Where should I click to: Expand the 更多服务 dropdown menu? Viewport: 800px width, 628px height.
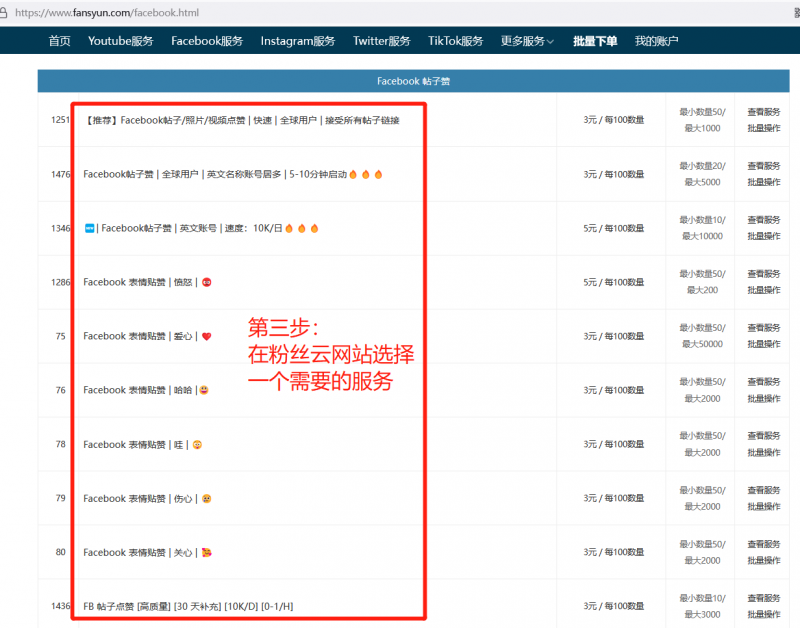527,41
